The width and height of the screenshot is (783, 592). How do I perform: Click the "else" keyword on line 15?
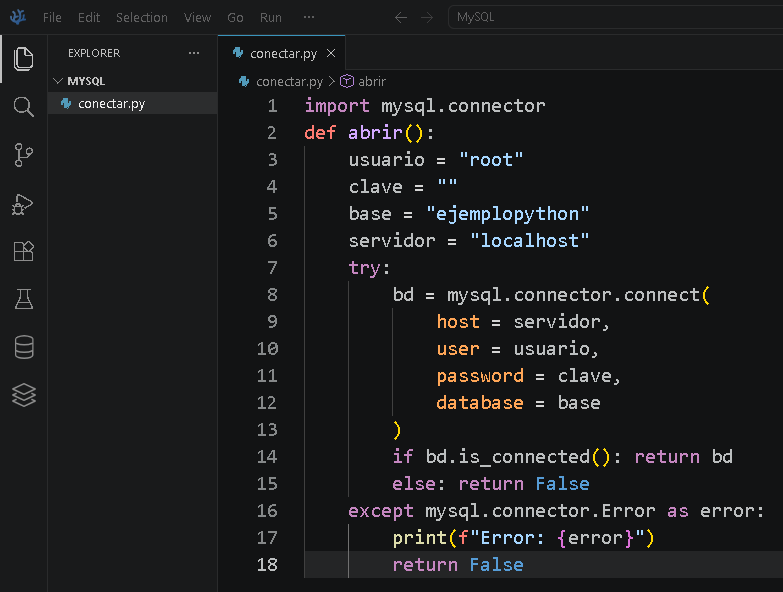tap(414, 484)
